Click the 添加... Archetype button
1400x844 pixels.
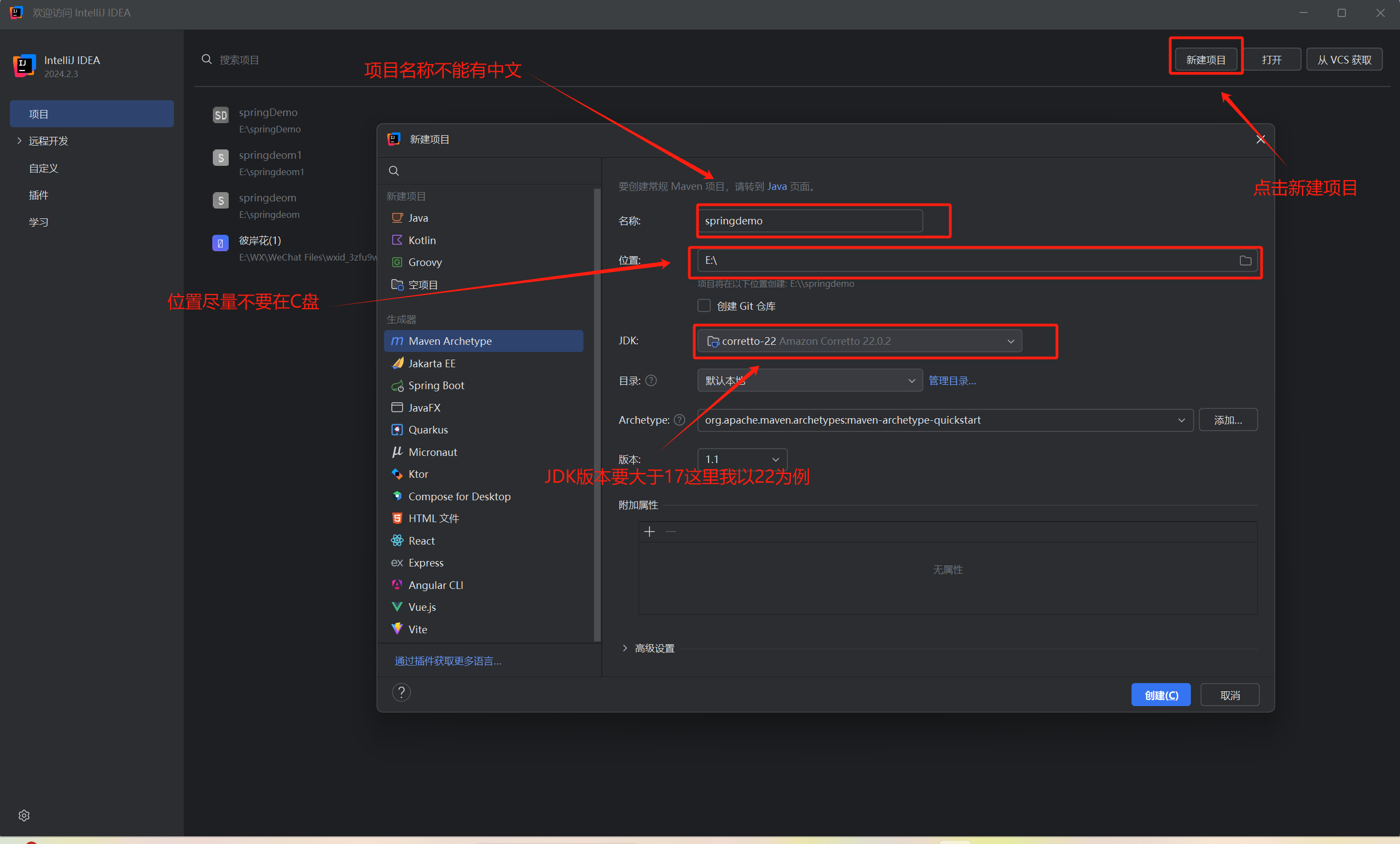pos(1228,420)
